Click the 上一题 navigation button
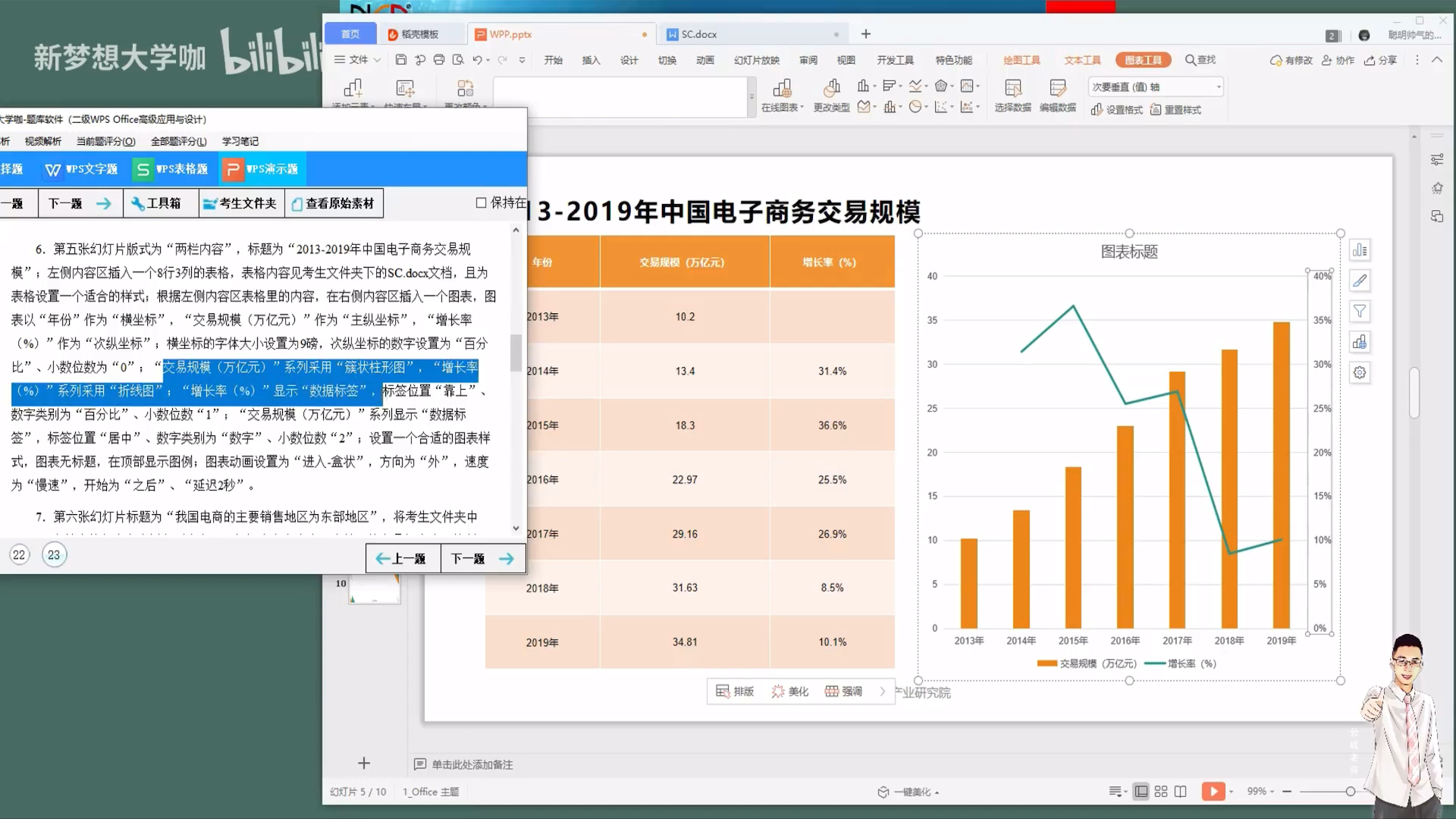The height and width of the screenshot is (819, 1456). [x=399, y=558]
